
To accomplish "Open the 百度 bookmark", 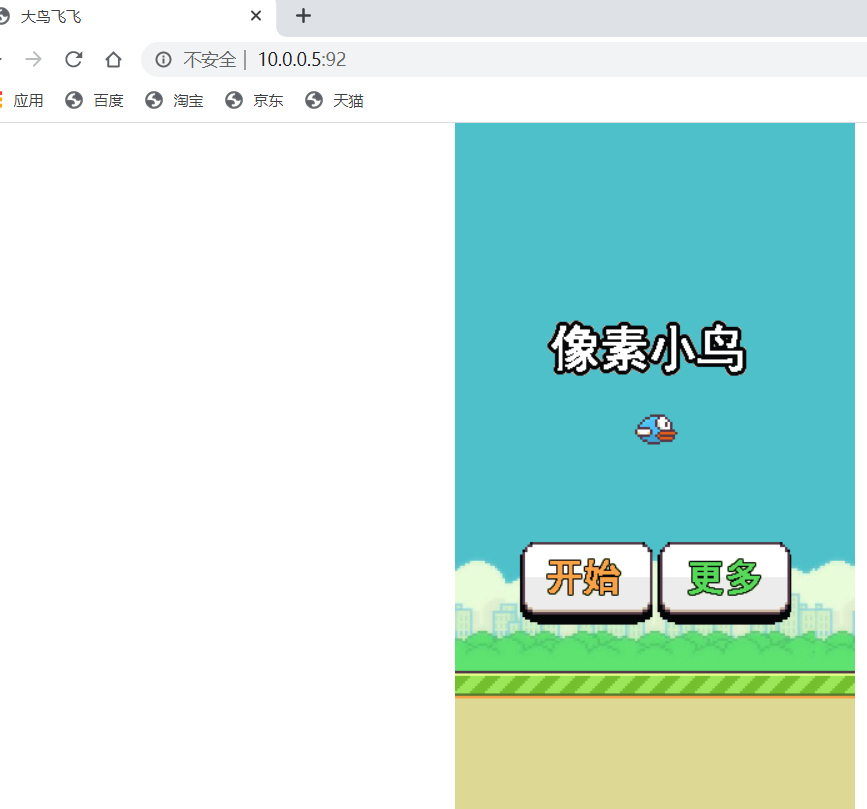I will coord(95,100).
